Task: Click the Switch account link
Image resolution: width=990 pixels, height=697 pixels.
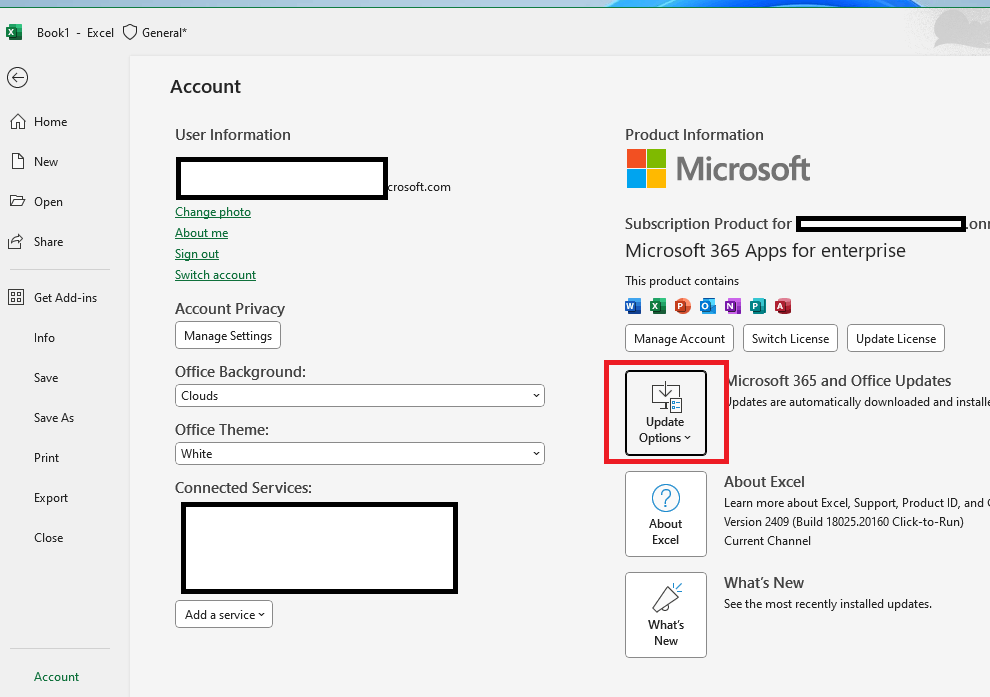Action: (215, 275)
